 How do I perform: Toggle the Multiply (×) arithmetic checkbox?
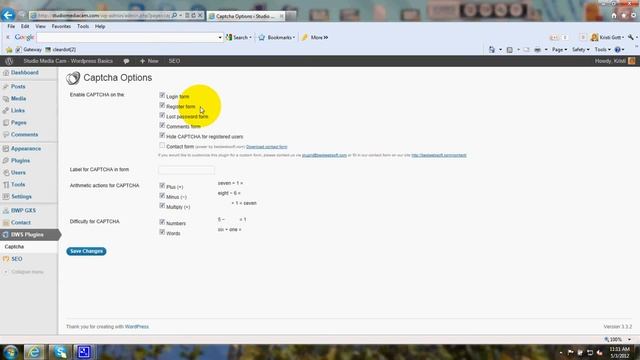tap(162, 206)
